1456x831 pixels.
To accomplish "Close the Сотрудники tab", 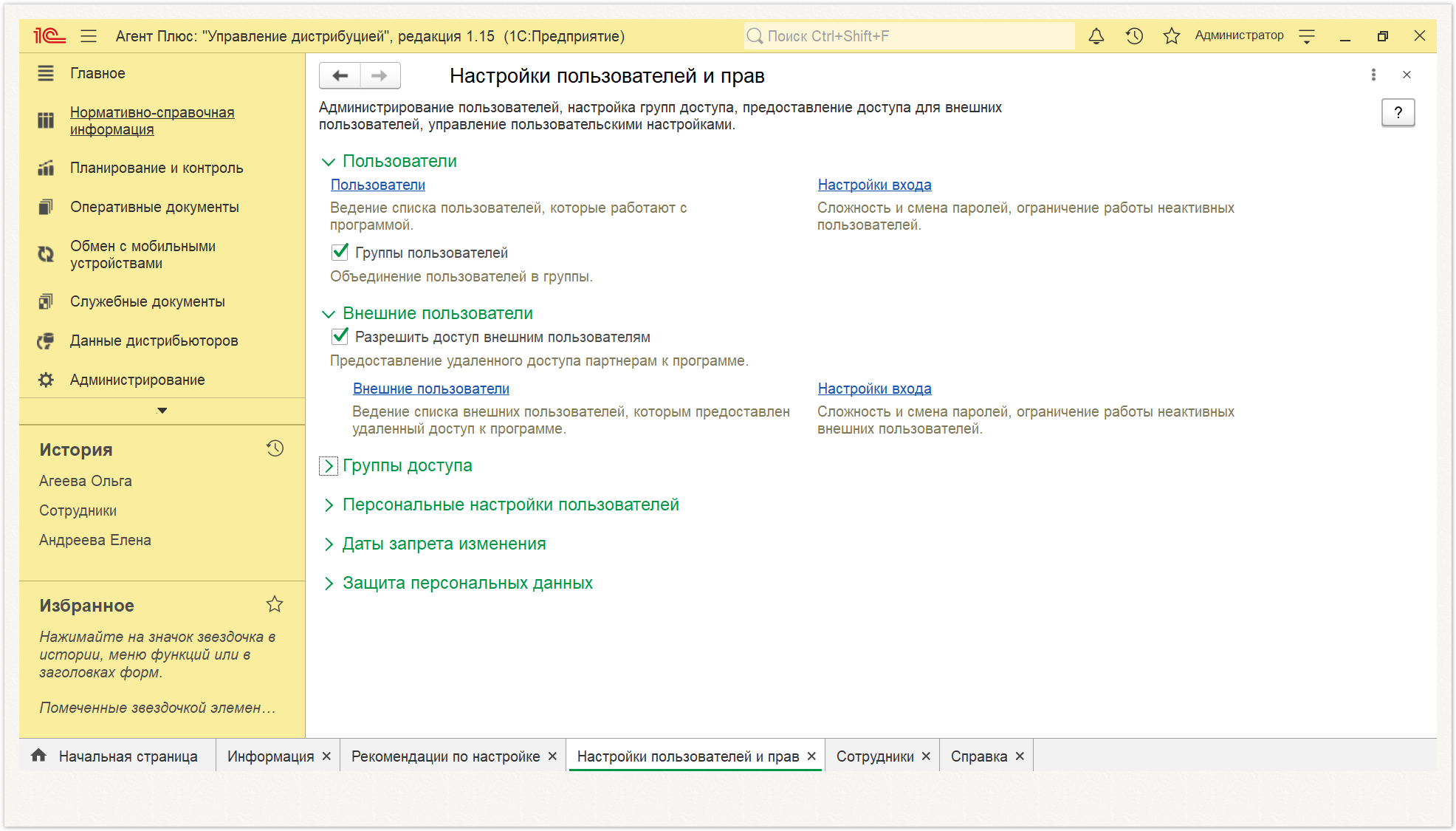I will [926, 756].
